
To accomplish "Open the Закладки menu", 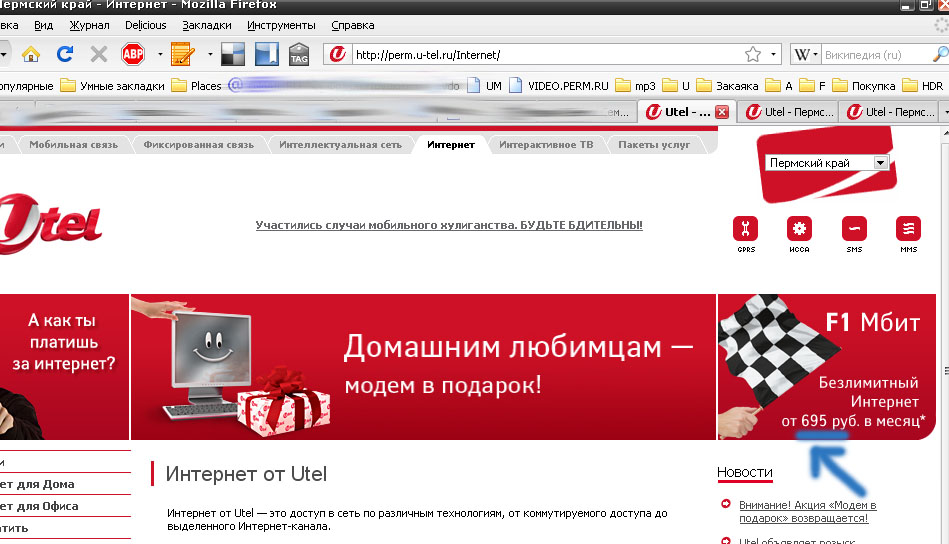I will coord(207,25).
